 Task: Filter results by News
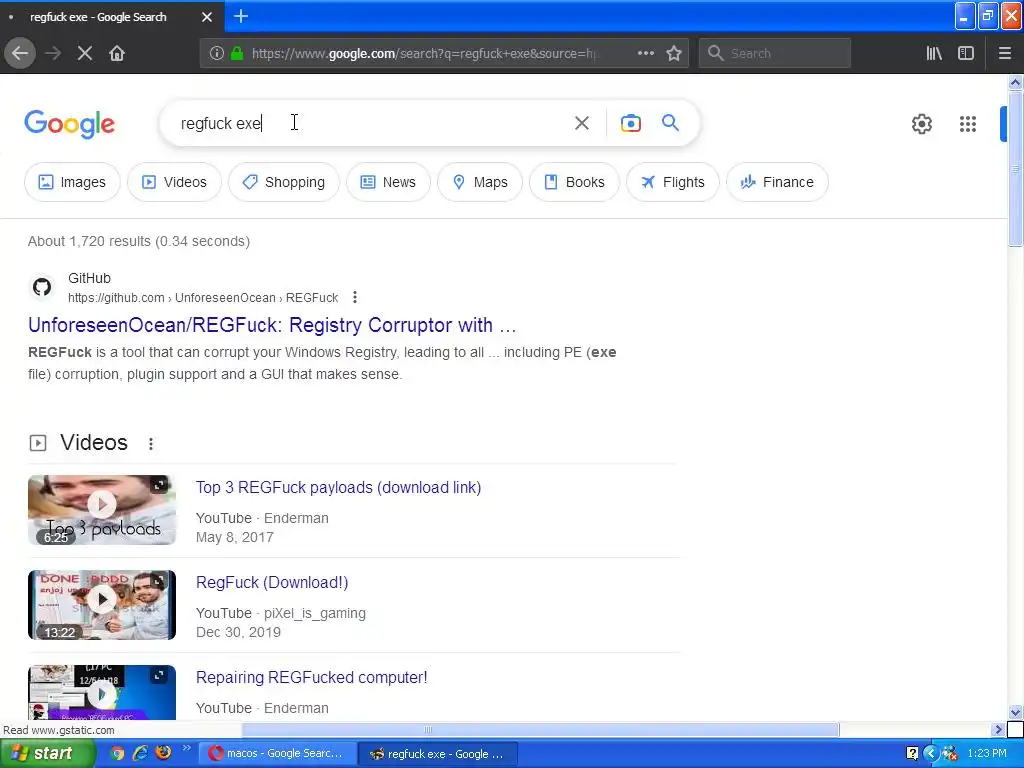point(389,182)
